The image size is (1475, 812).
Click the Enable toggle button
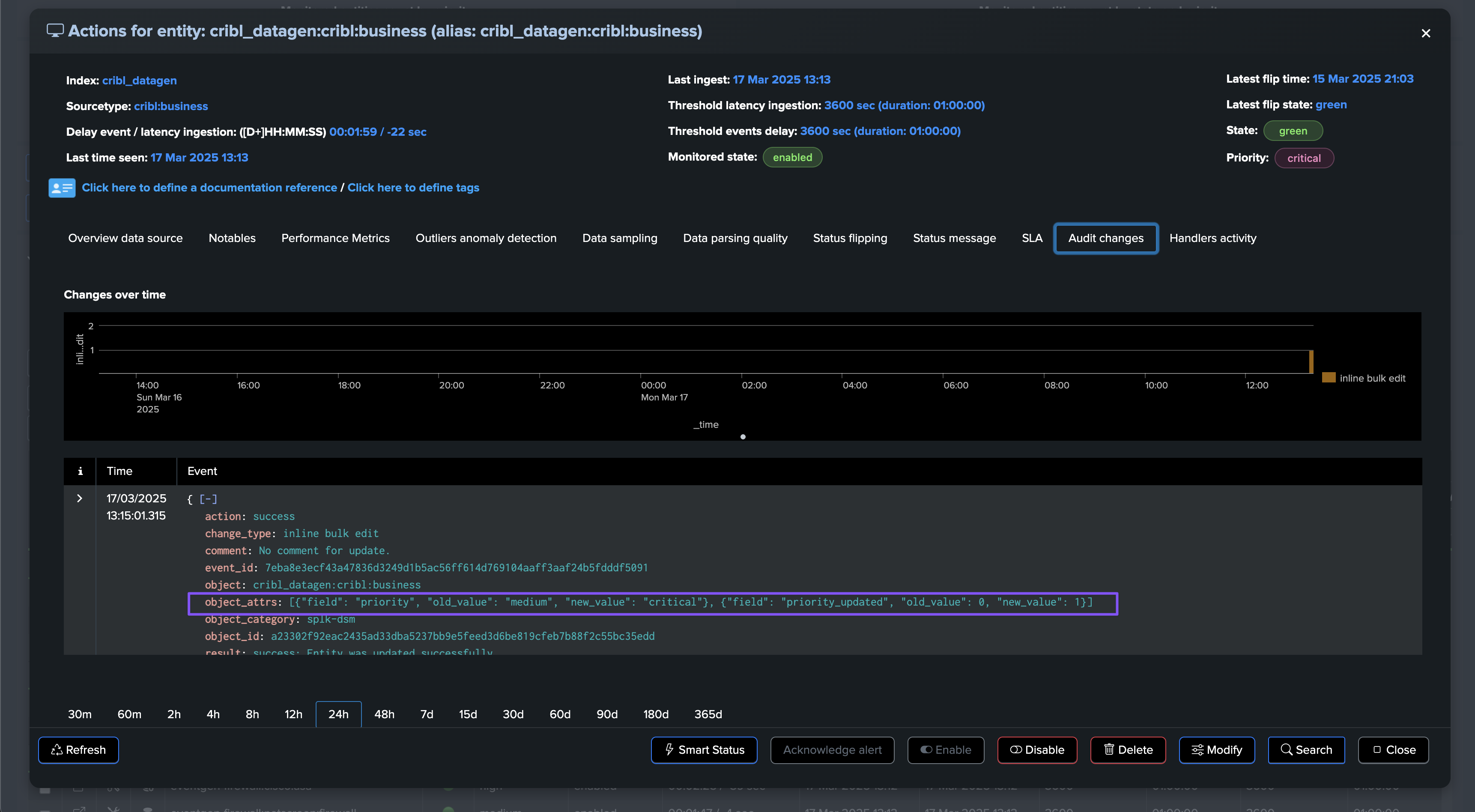pos(945,750)
